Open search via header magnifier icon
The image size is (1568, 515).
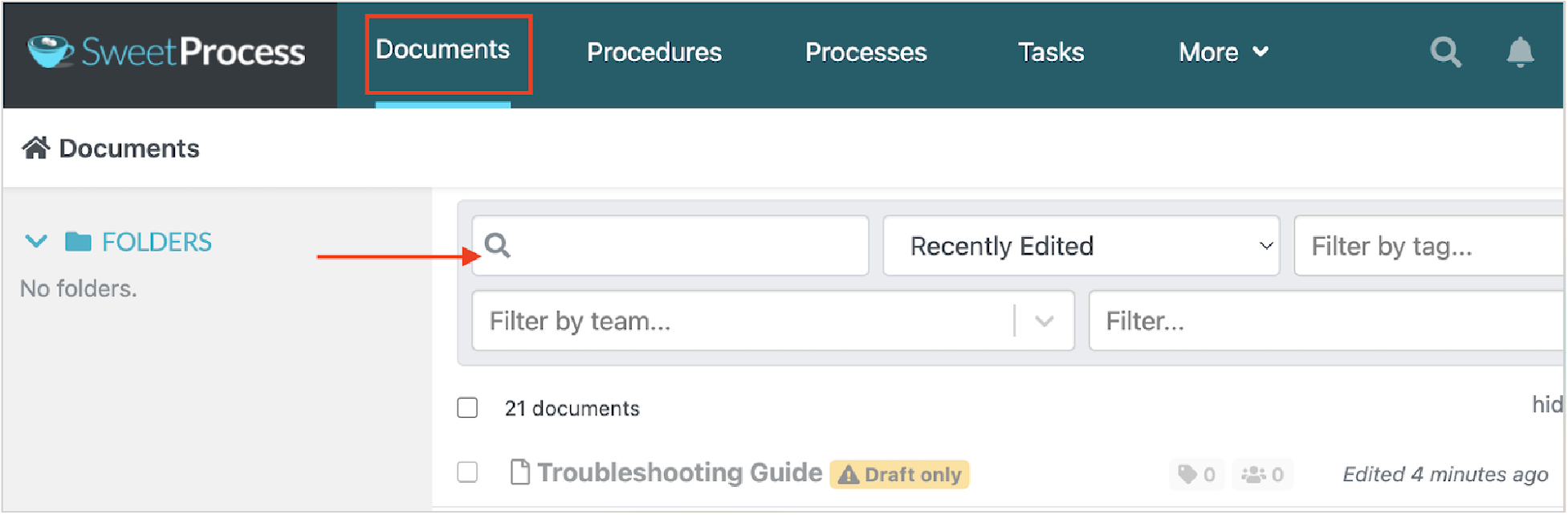pyautogui.click(x=1445, y=52)
